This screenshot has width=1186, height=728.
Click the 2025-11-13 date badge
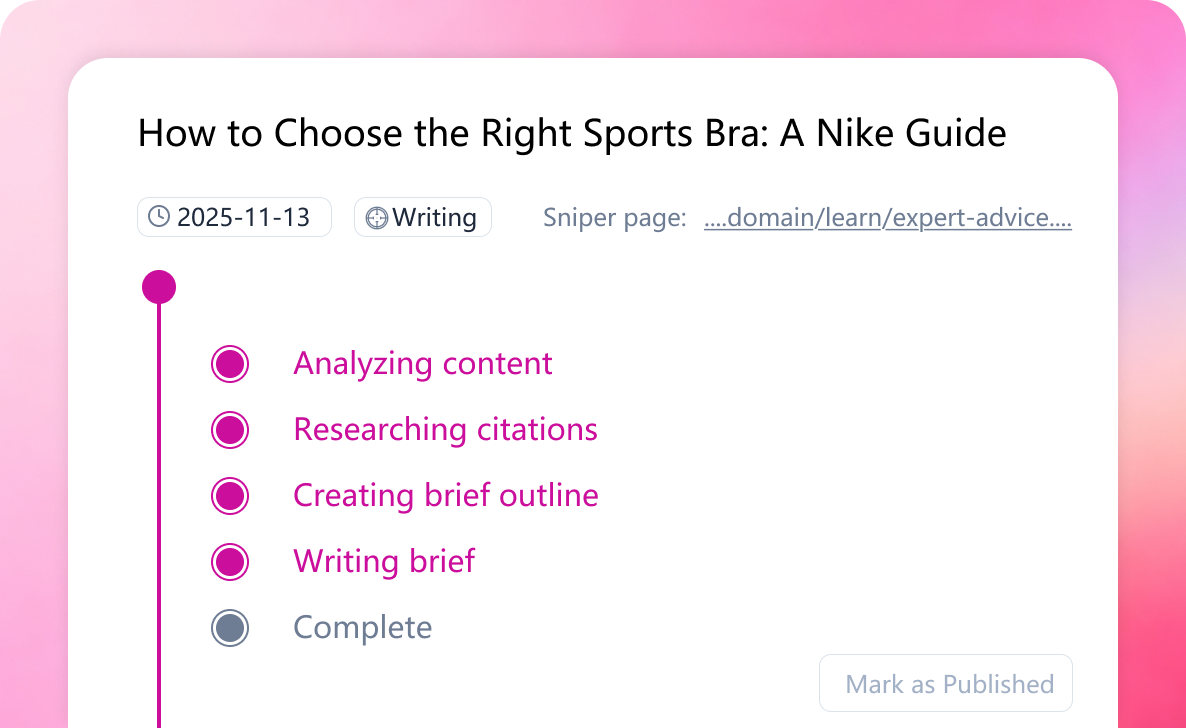pos(234,217)
